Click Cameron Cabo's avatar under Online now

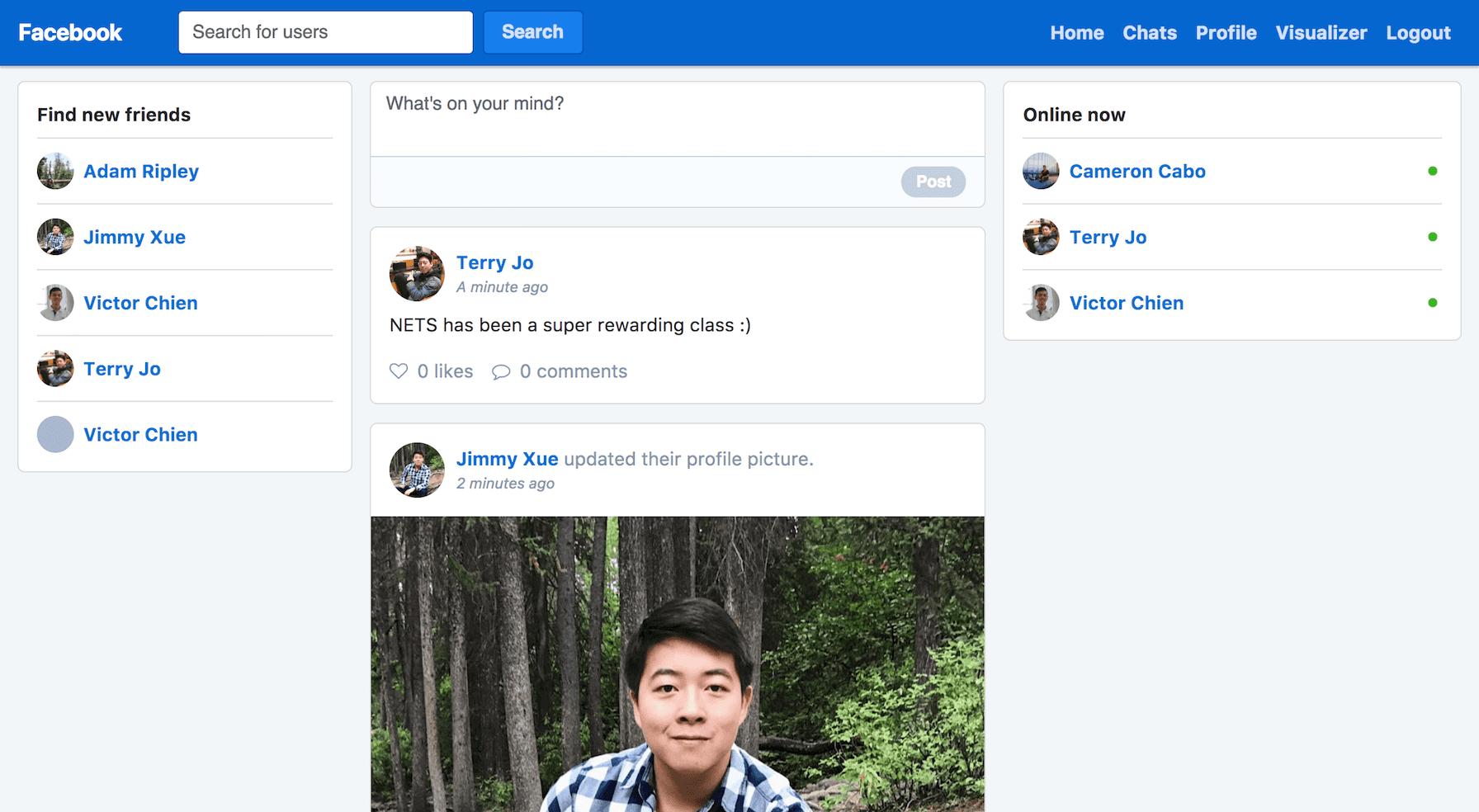1041,171
